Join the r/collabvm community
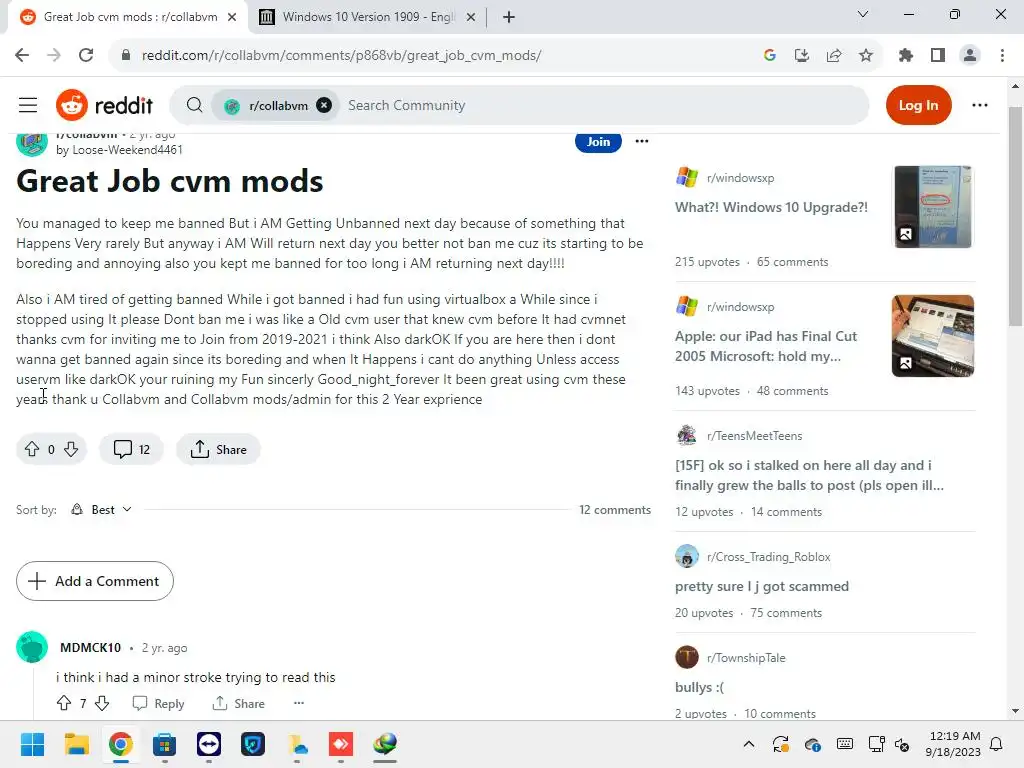Screen dimensions: 1024x768 [x=598, y=142]
